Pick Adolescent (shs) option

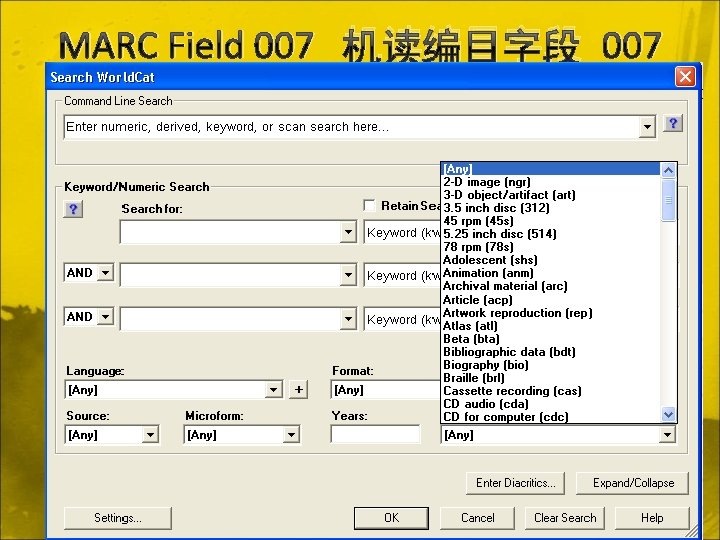(x=551, y=260)
